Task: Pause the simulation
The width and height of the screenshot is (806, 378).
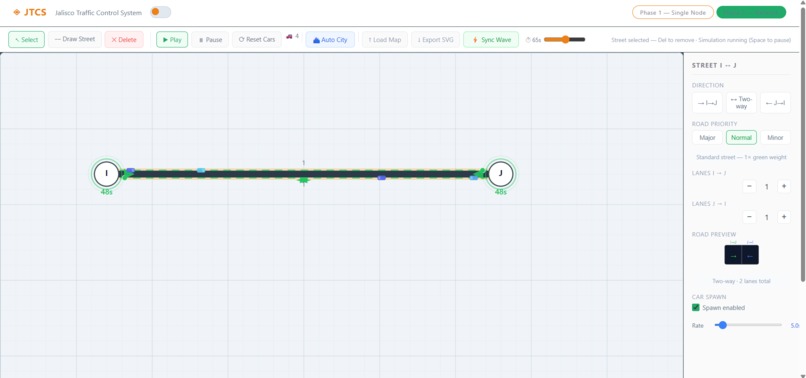Action: (x=210, y=40)
